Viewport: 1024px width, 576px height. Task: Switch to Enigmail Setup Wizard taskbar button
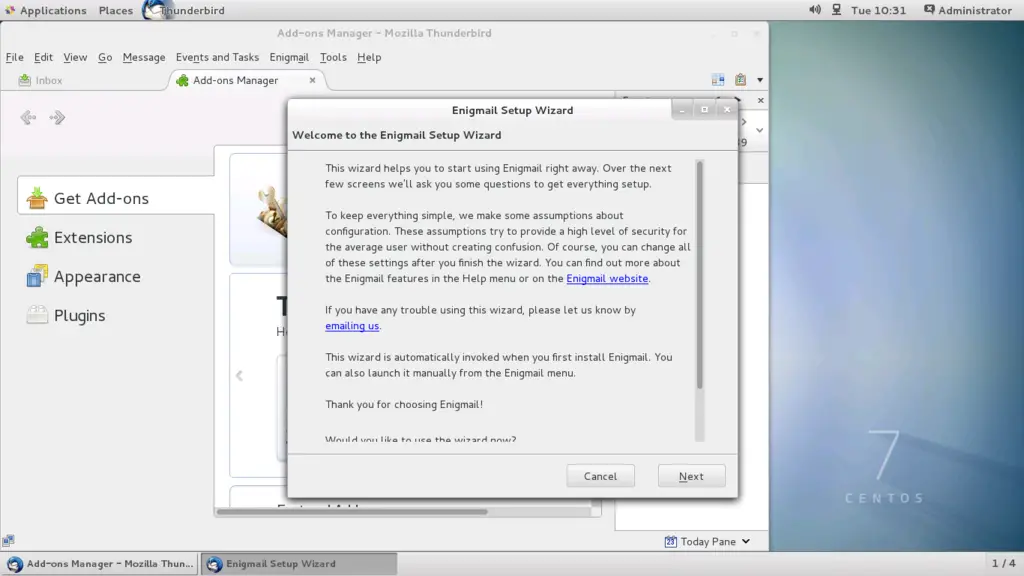pos(299,564)
